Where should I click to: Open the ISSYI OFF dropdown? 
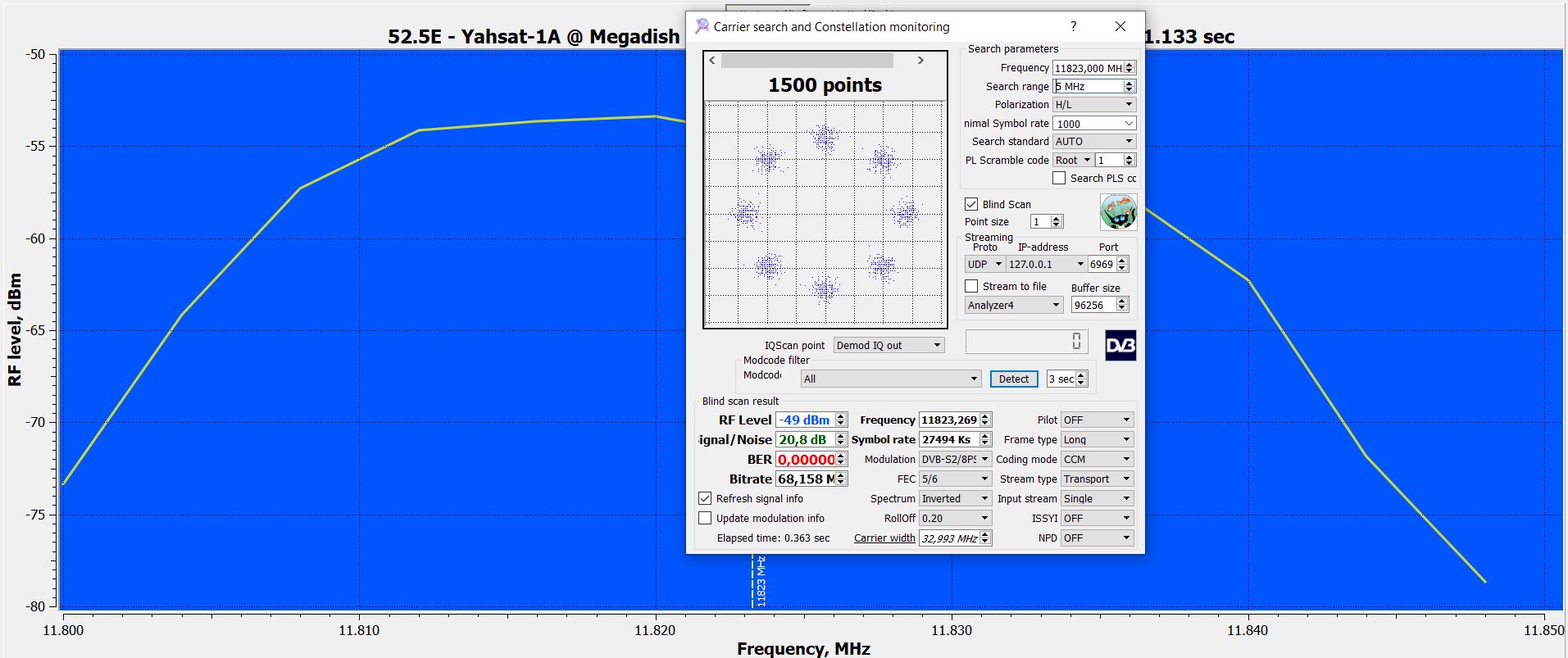click(x=1098, y=518)
